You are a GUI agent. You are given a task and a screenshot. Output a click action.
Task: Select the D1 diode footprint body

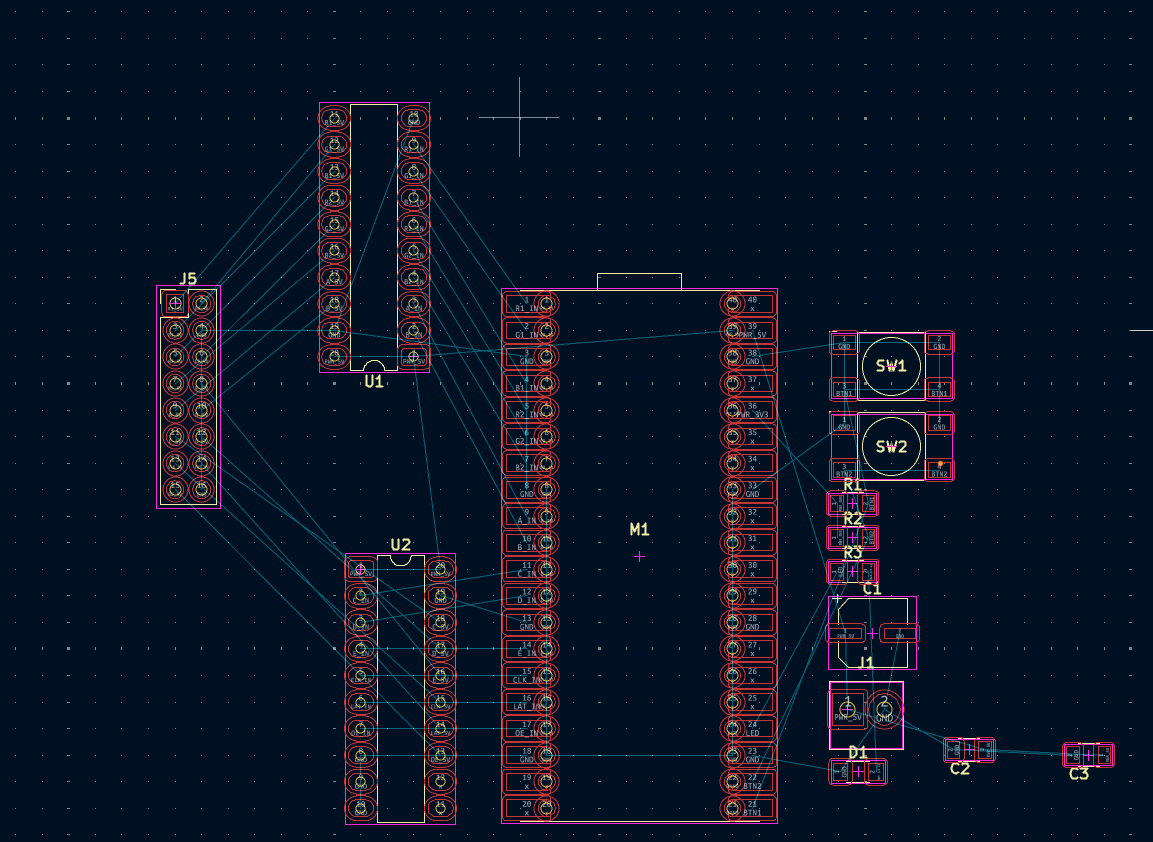point(858,771)
